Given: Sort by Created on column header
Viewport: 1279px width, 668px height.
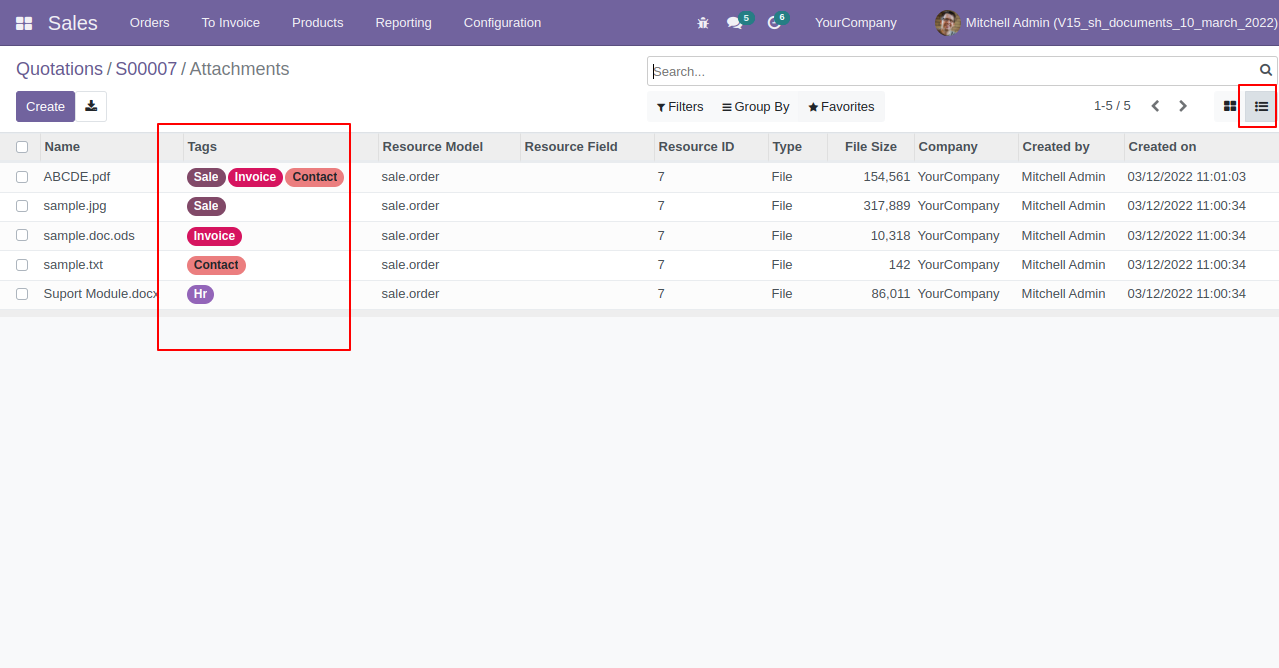Looking at the screenshot, I should (x=1162, y=147).
